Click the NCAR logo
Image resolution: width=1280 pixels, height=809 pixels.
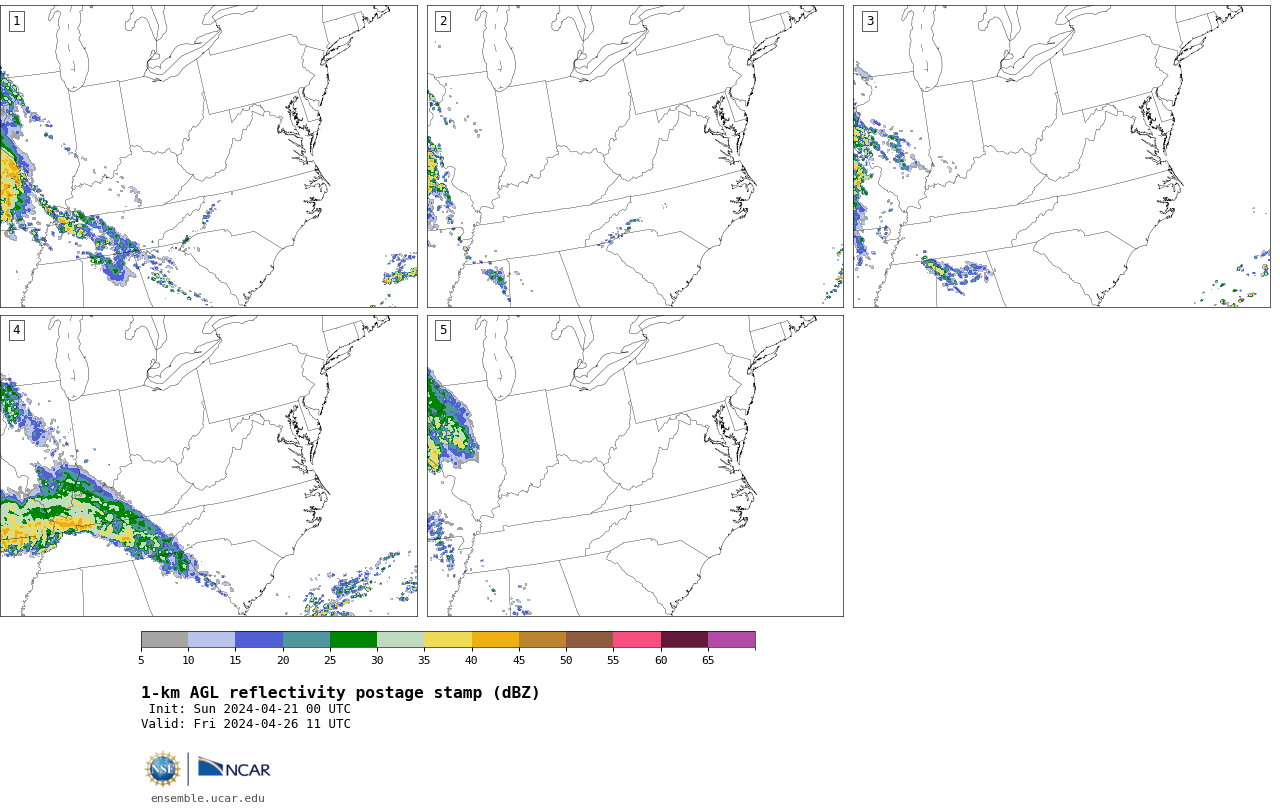coord(234,768)
